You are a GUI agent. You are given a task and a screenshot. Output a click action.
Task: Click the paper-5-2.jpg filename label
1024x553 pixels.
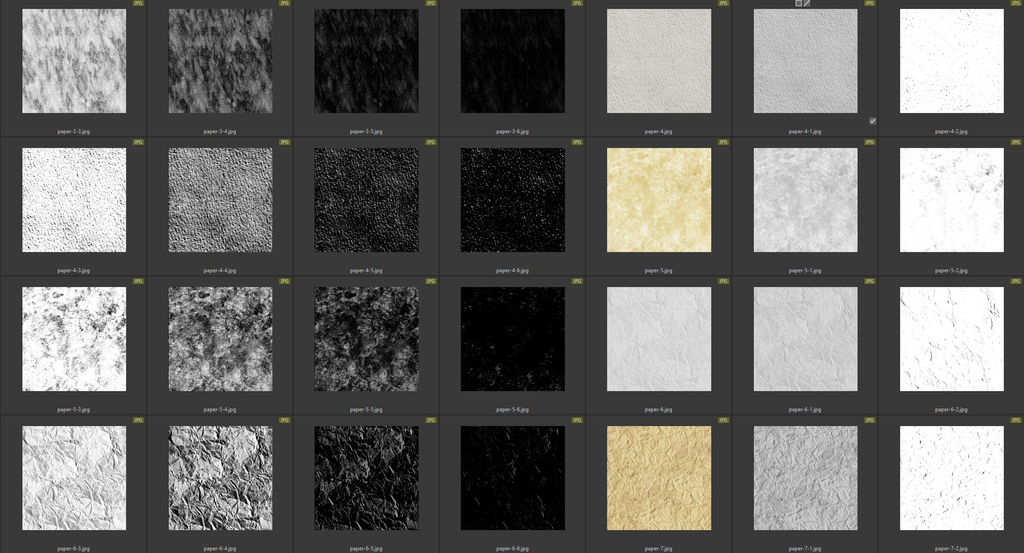(x=951, y=270)
